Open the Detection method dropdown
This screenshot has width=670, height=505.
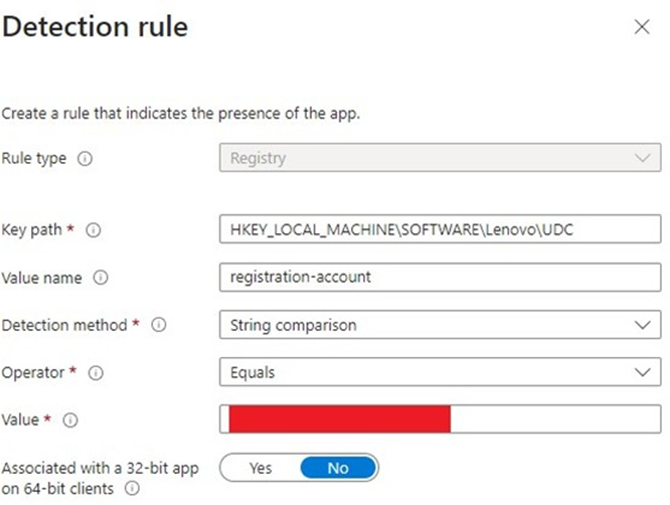pos(440,325)
